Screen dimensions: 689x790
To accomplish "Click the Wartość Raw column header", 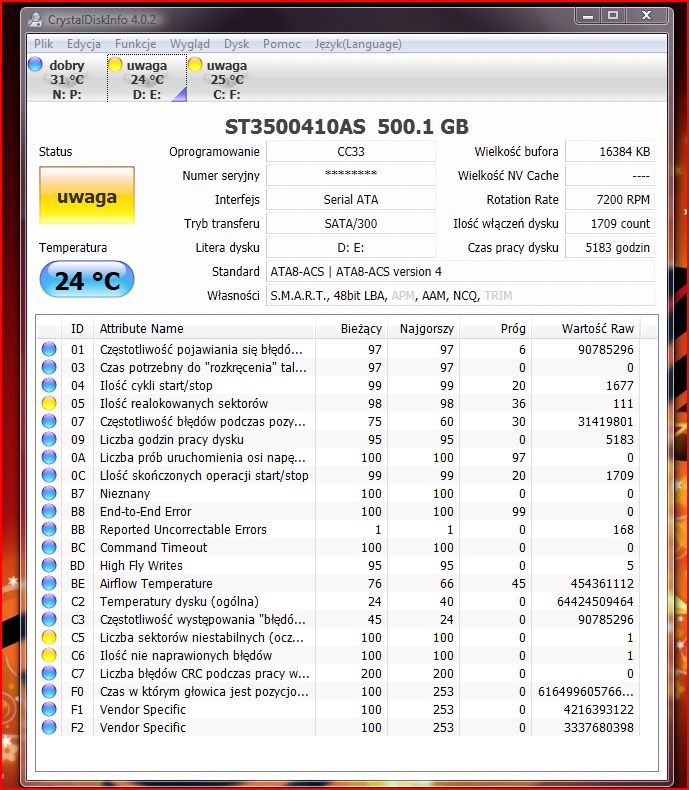I will [585, 328].
